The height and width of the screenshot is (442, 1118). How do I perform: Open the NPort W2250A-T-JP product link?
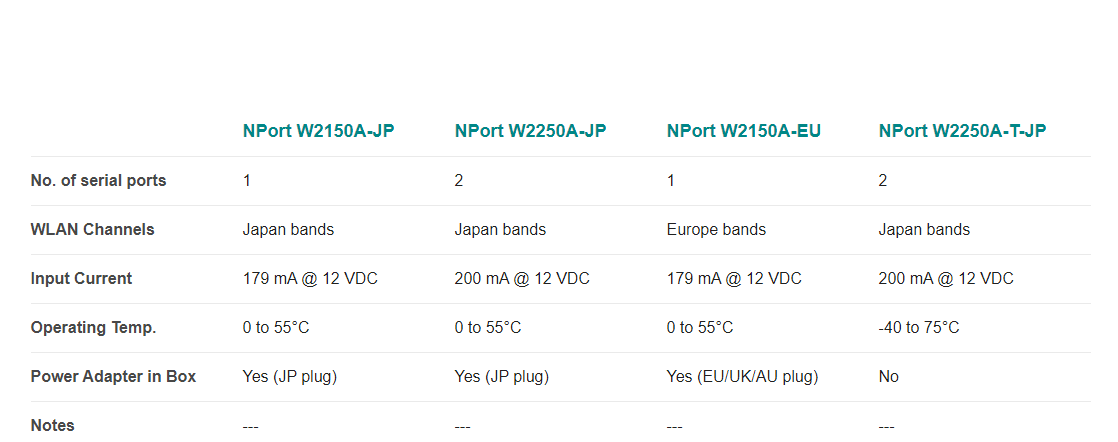tap(963, 131)
